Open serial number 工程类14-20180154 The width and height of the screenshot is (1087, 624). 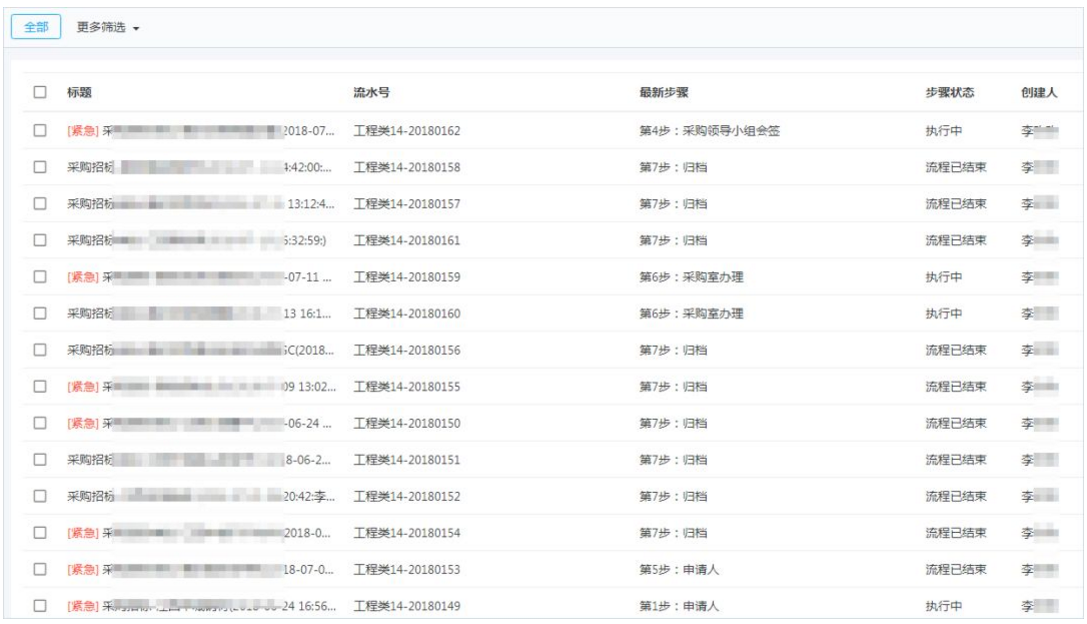tap(407, 533)
